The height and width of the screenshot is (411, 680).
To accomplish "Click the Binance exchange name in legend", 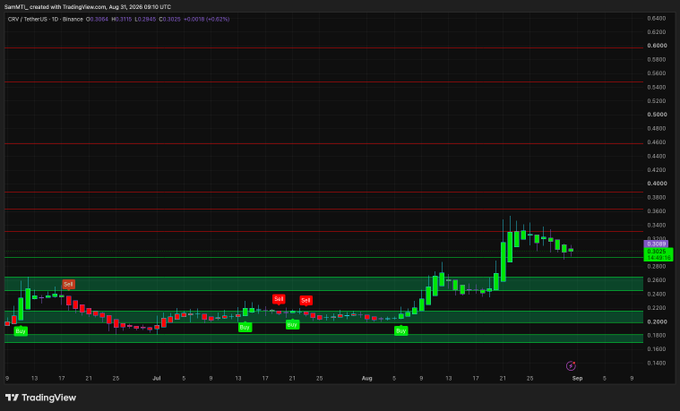I will [72, 19].
